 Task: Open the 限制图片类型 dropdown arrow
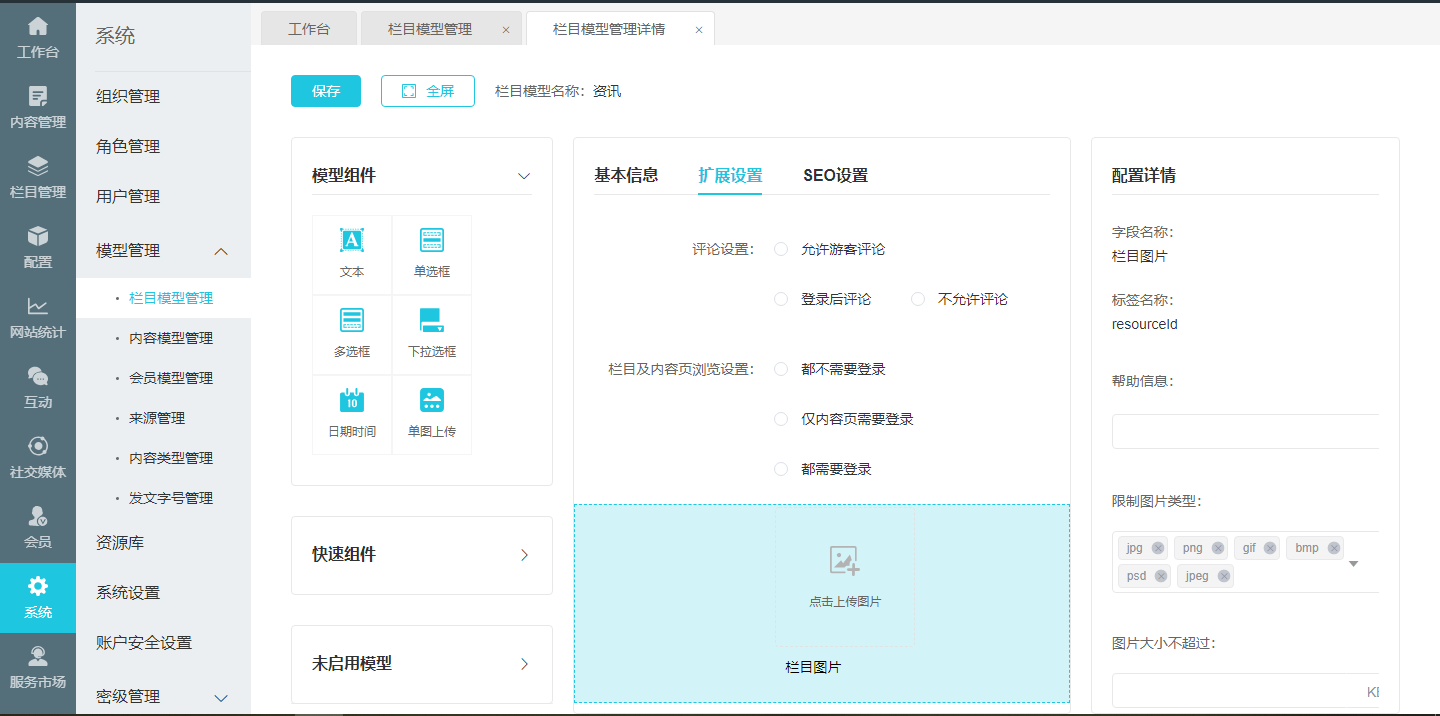coord(1353,564)
